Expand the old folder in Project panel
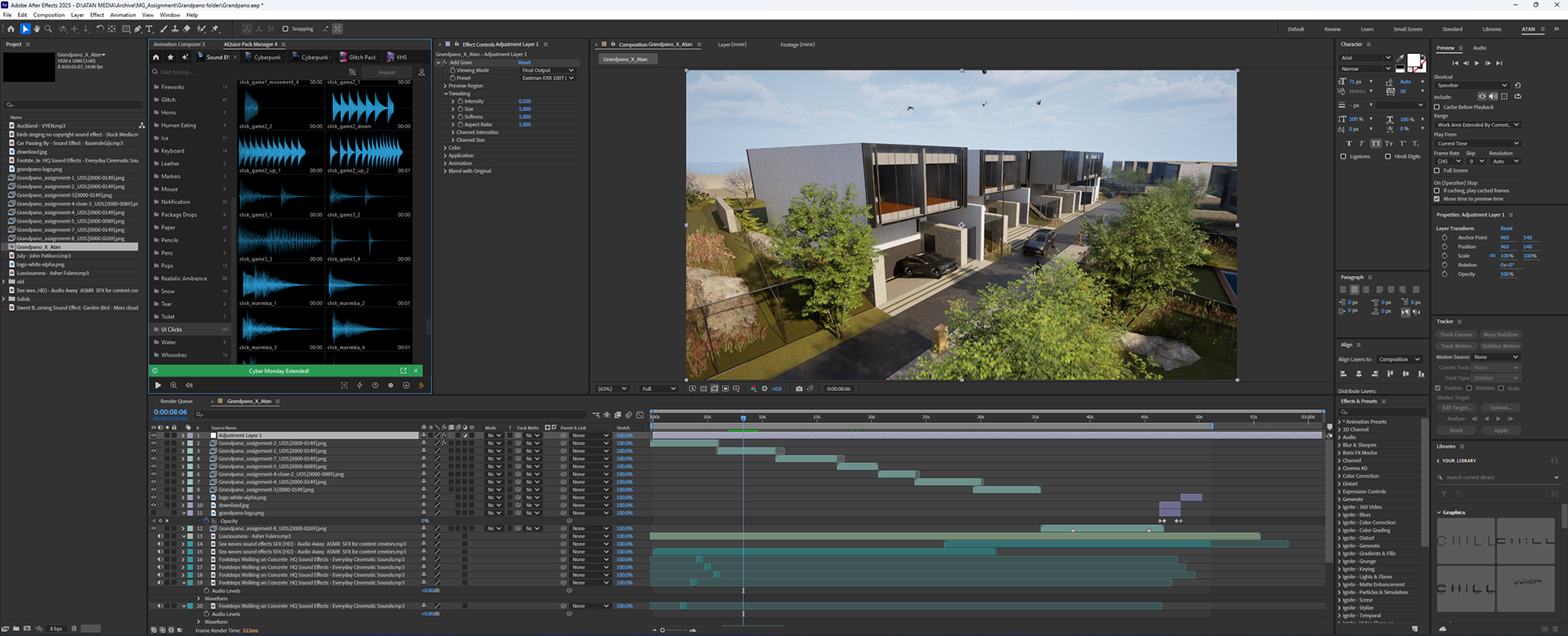Viewport: 1568px width, 636px height. (5, 282)
